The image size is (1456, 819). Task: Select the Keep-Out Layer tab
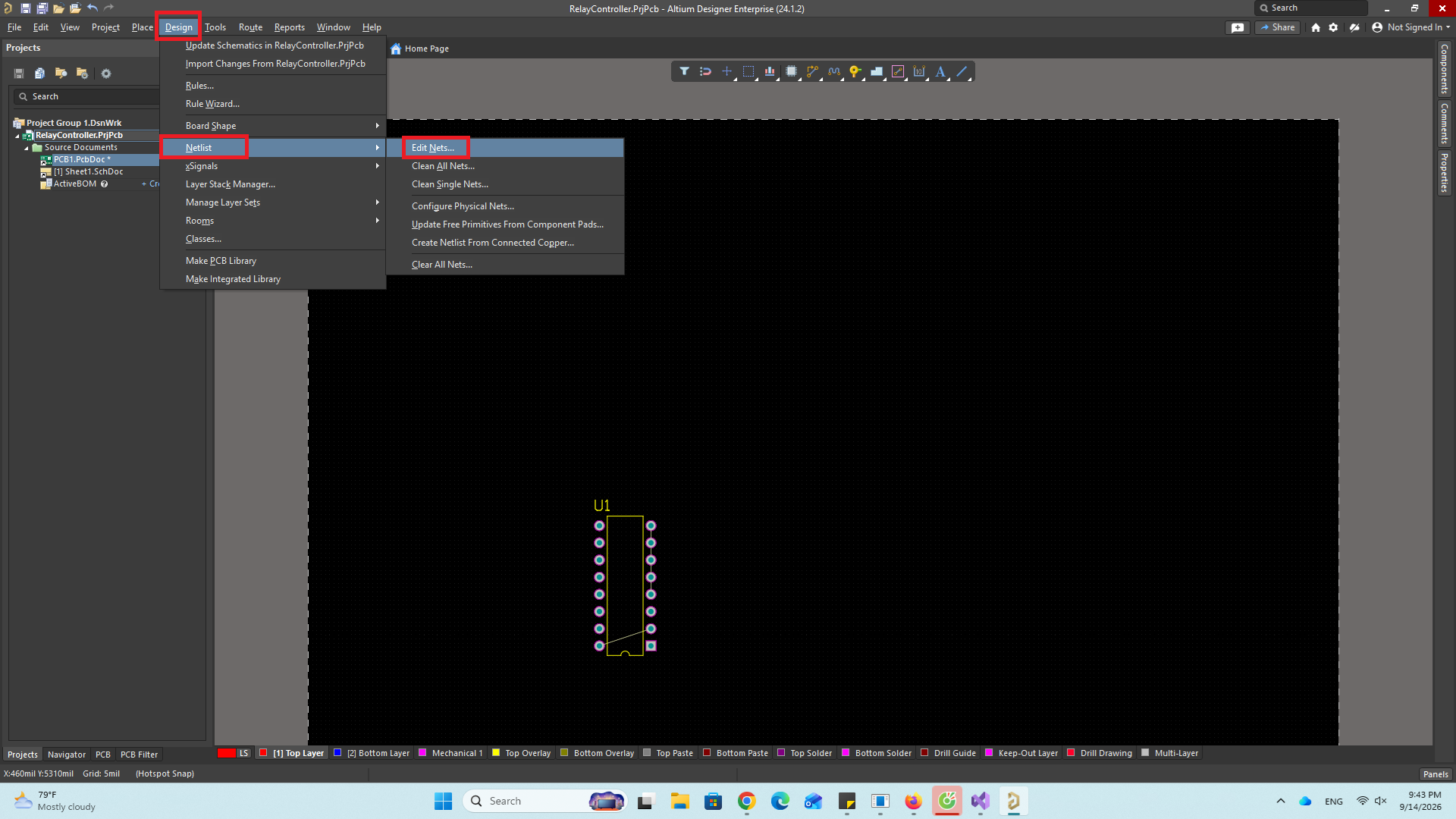(x=1028, y=753)
